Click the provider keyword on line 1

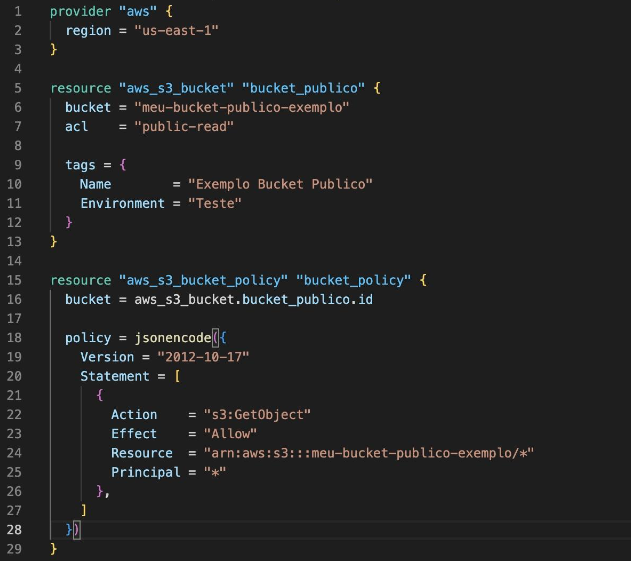[x=80, y=12]
